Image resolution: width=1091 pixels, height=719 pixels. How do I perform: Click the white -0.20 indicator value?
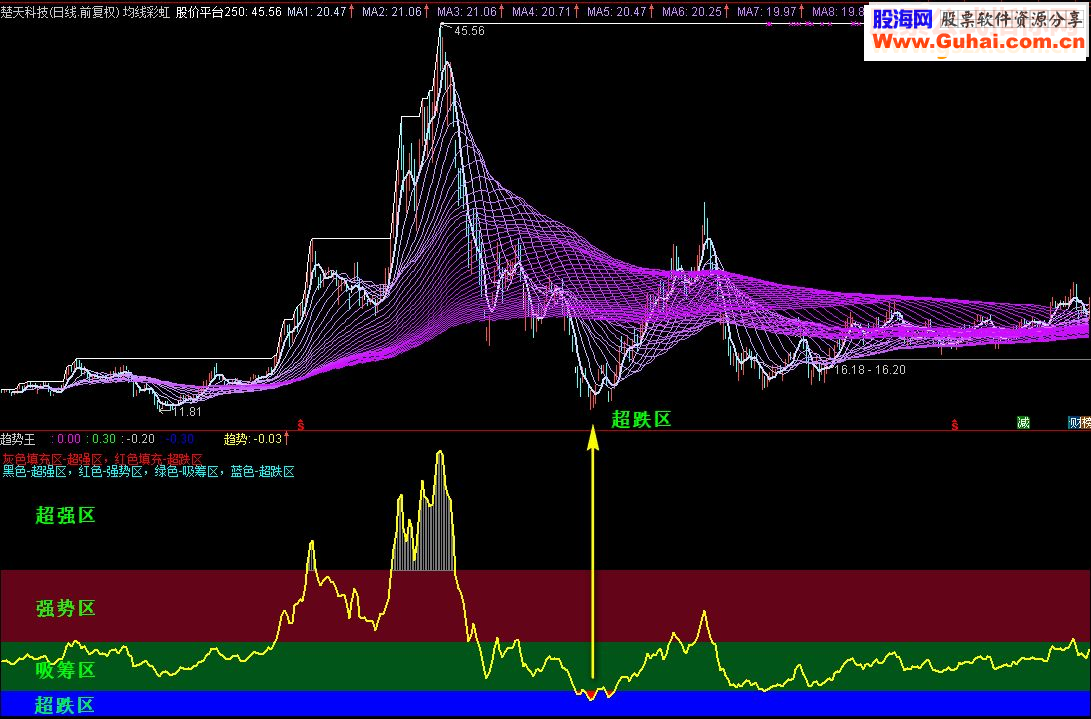click(x=141, y=439)
